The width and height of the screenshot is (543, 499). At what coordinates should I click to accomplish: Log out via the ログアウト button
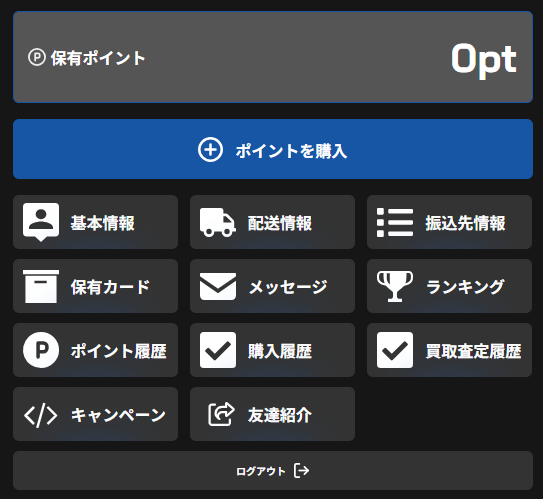(273, 471)
